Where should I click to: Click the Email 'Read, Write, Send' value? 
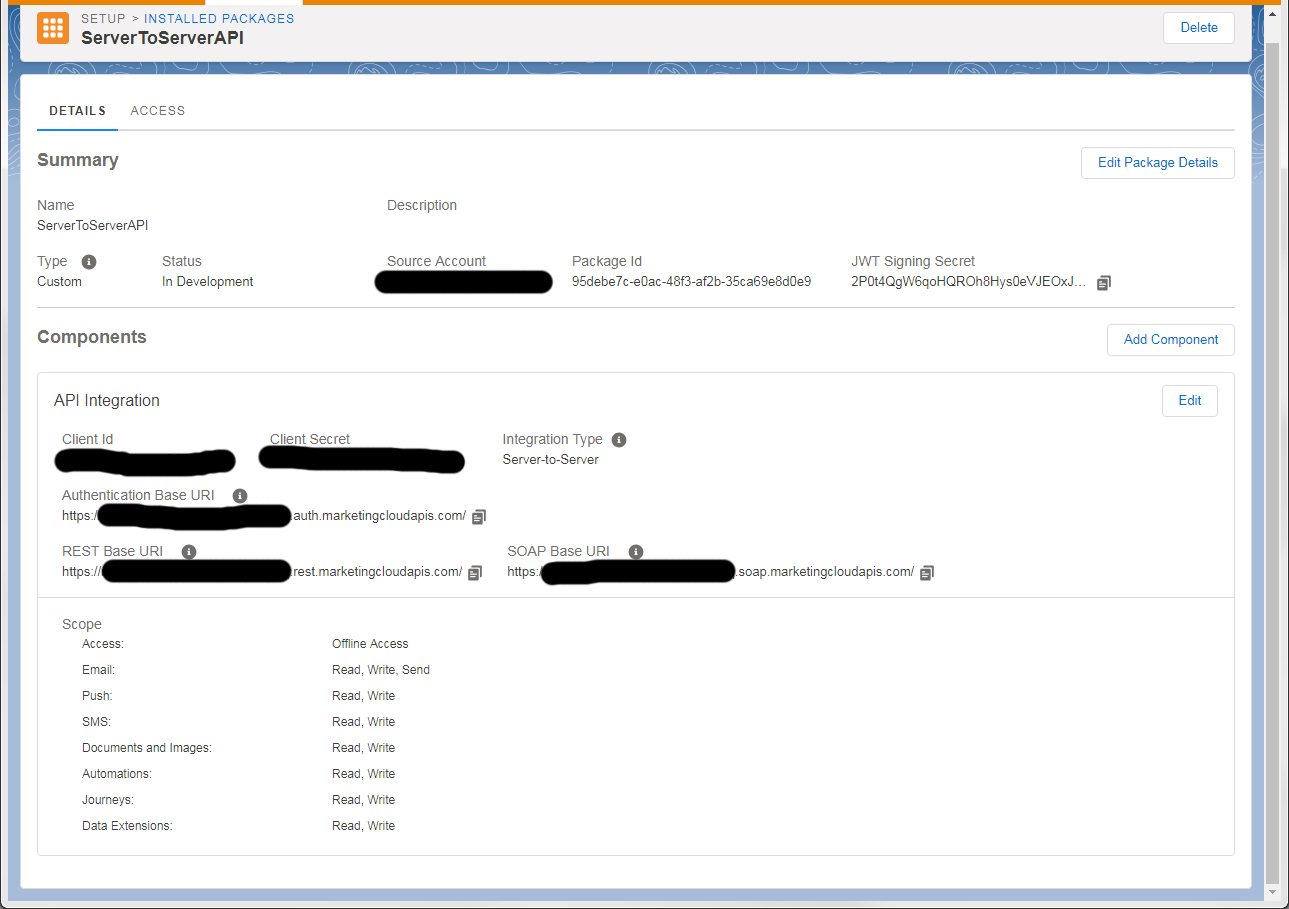click(x=381, y=670)
